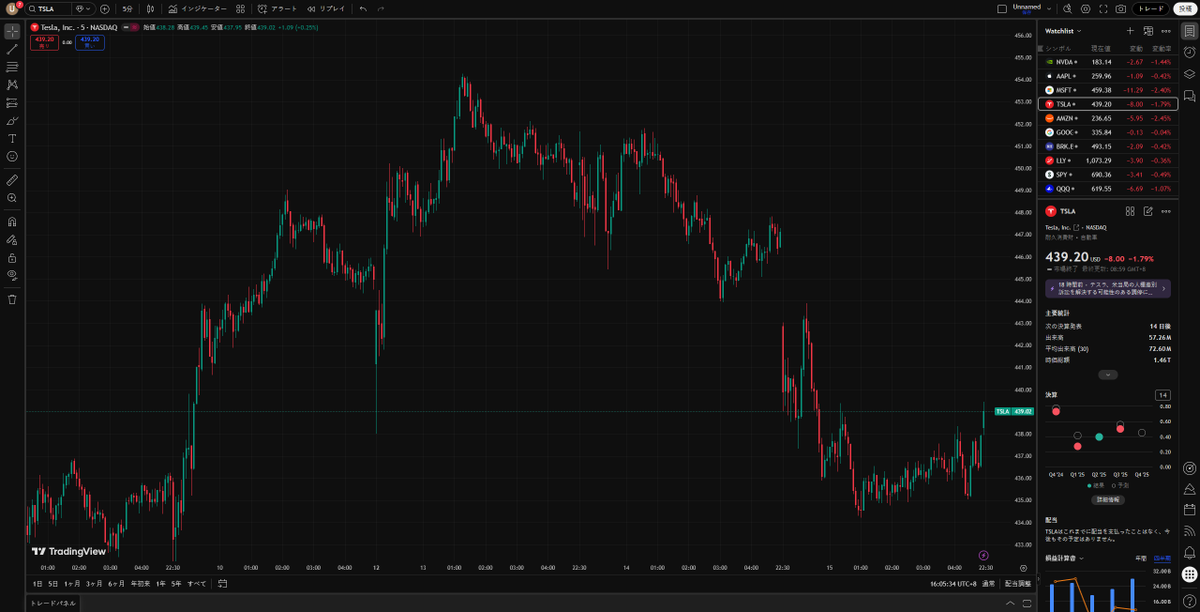Open the alerts panel clock icon
Image resolution: width=1200 pixels, height=612 pixels.
click(x=1189, y=52)
